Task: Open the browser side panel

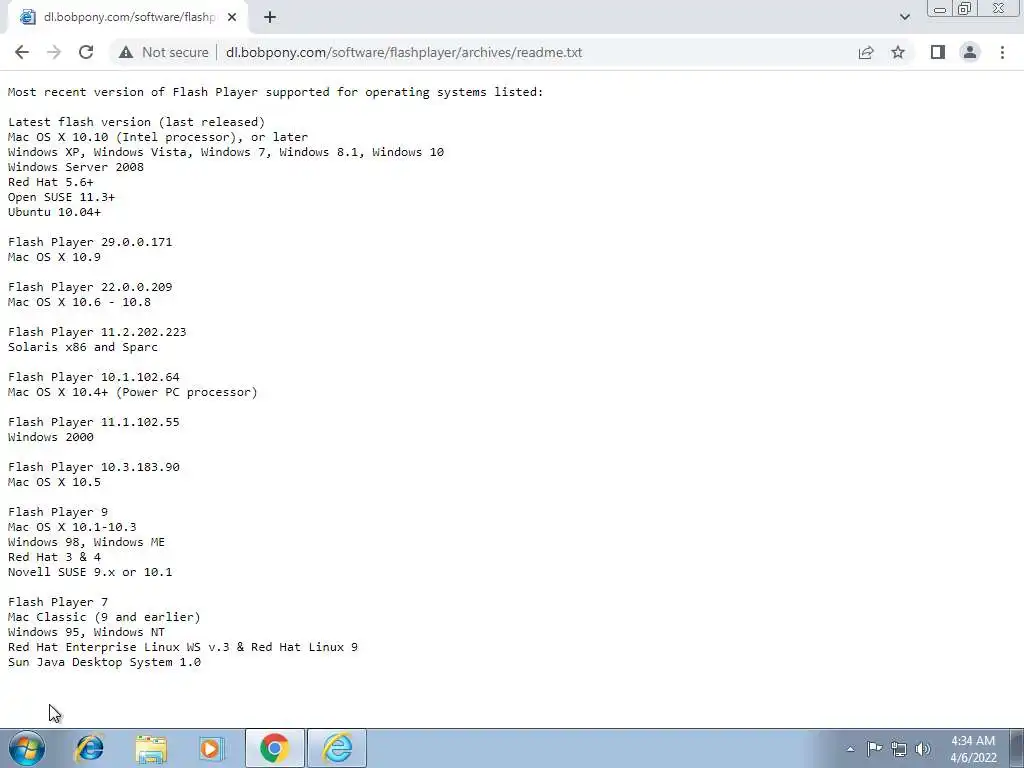Action: click(x=938, y=52)
